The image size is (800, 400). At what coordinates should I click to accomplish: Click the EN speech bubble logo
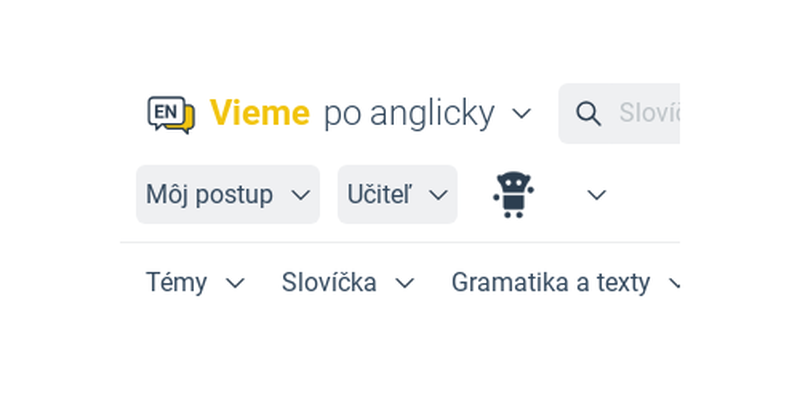click(171, 114)
